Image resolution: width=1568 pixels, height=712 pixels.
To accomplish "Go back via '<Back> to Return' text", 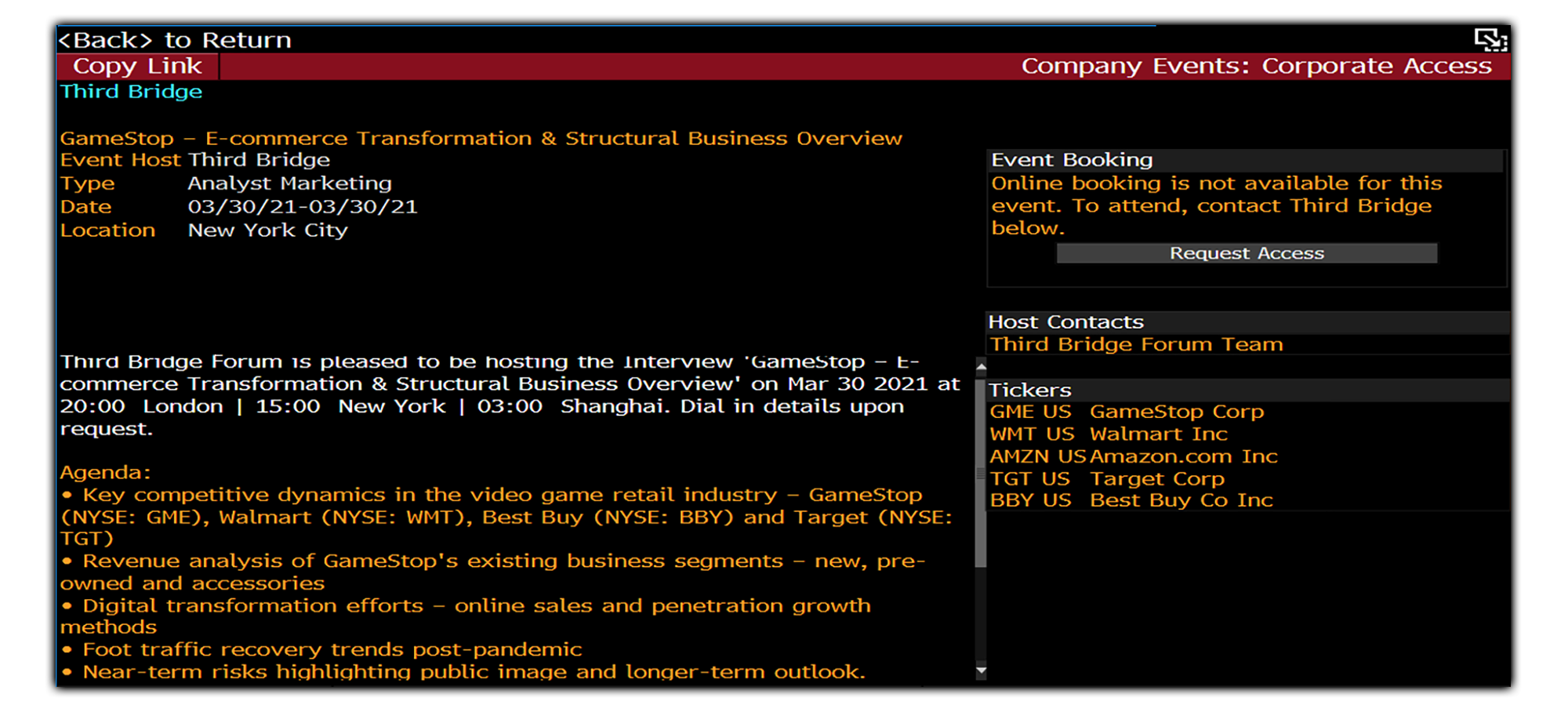I will coord(175,40).
